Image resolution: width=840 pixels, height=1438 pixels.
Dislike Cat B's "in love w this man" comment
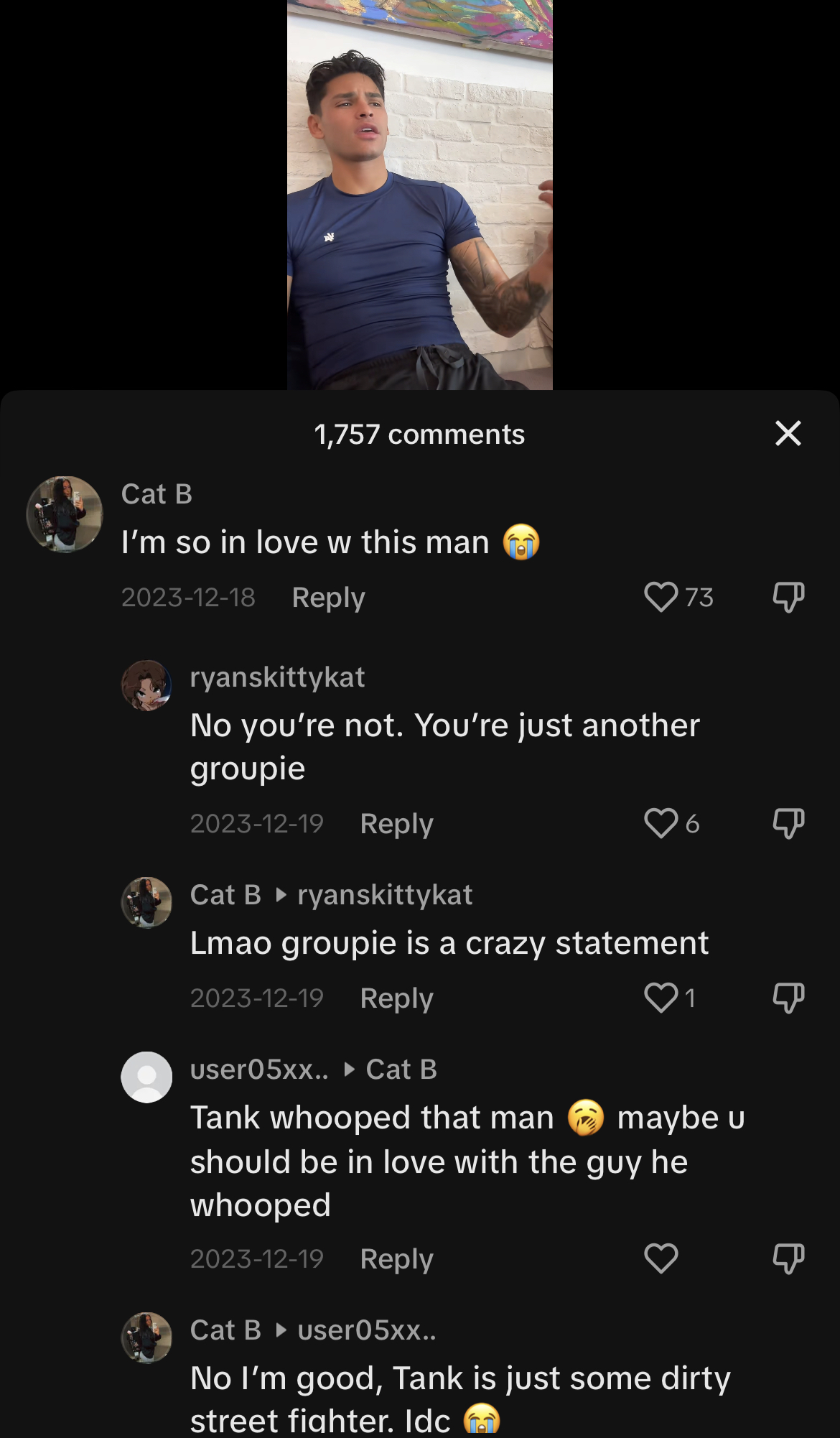788,597
